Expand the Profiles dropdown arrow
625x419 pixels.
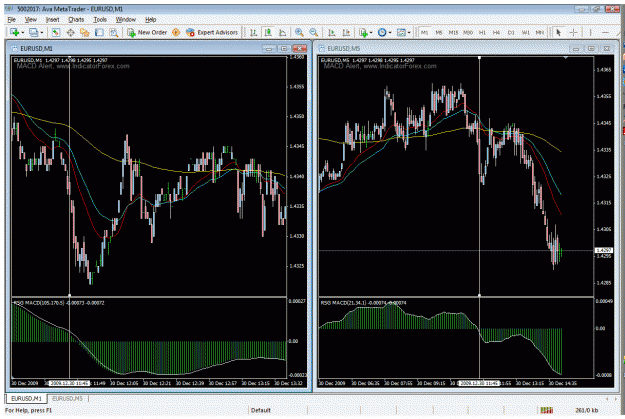pyautogui.click(x=42, y=33)
